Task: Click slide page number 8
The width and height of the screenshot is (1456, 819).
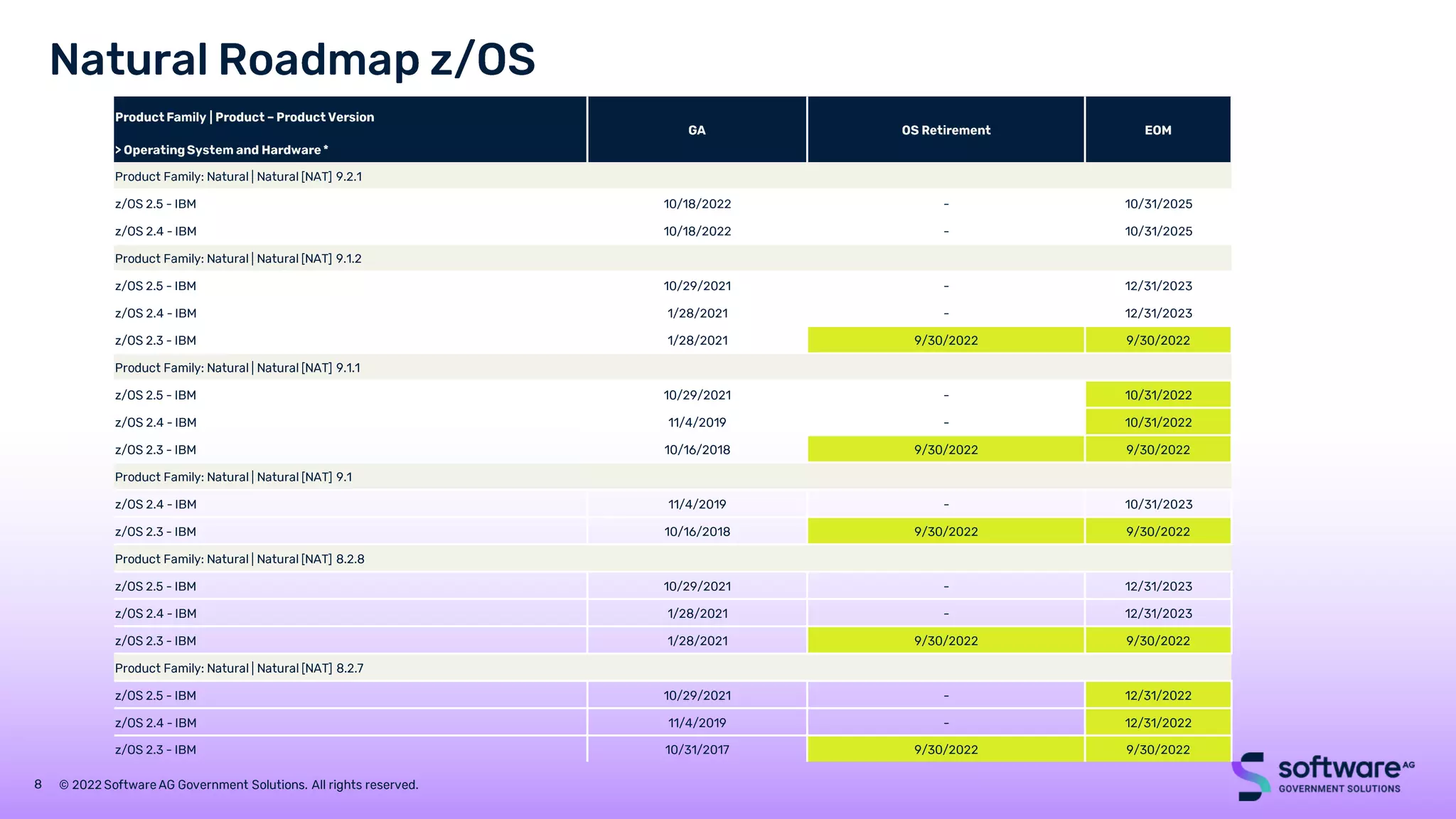Action: tap(38, 785)
